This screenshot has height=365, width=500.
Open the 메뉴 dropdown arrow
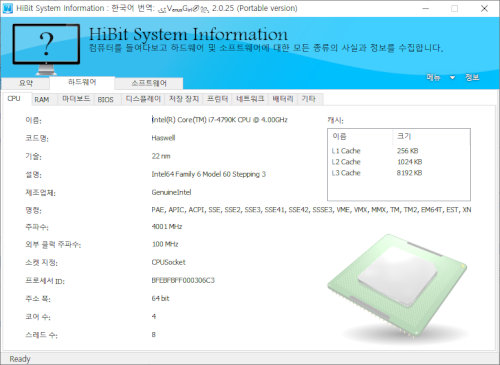click(452, 78)
